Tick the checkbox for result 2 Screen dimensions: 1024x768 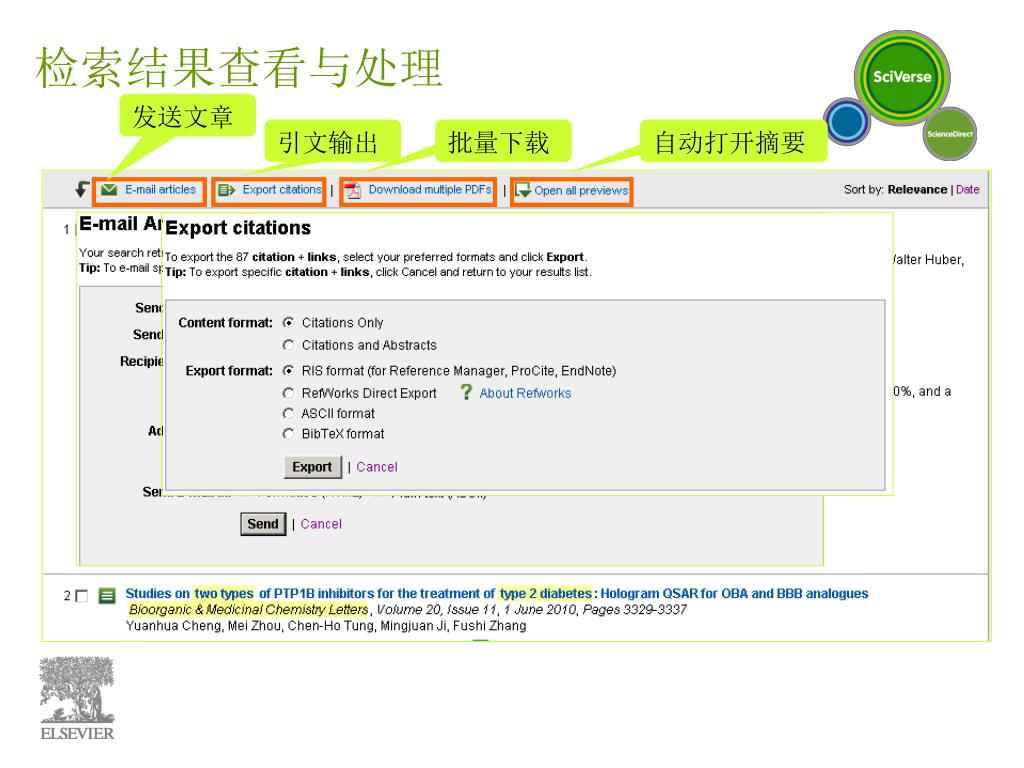pos(82,596)
